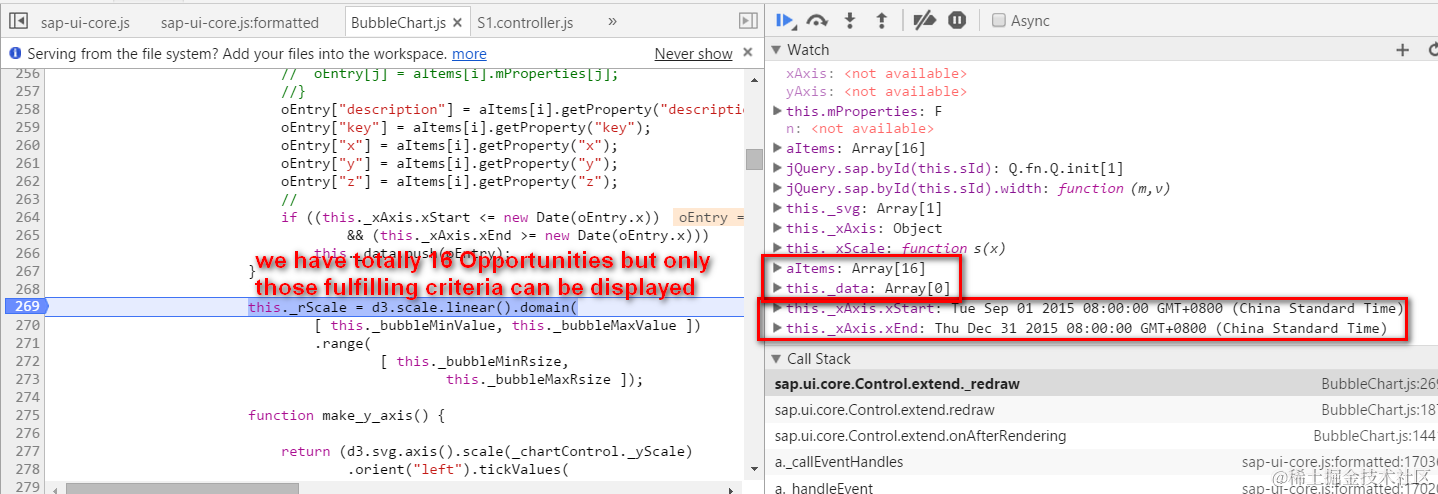The width and height of the screenshot is (1438, 494).
Task: Expand this._xAxis.xStart date entry
Action: (779, 308)
